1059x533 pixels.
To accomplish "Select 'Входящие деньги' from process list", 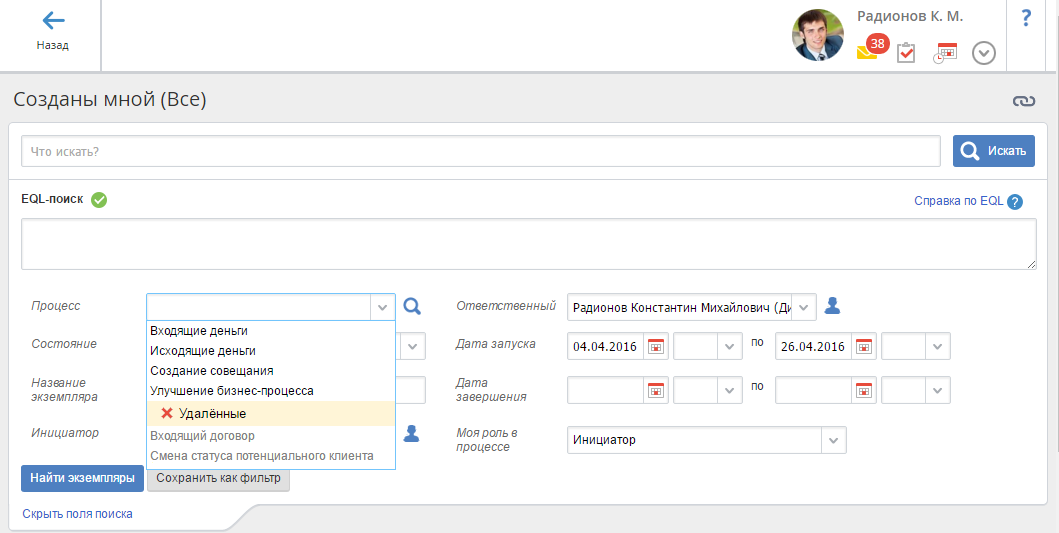I will (199, 331).
